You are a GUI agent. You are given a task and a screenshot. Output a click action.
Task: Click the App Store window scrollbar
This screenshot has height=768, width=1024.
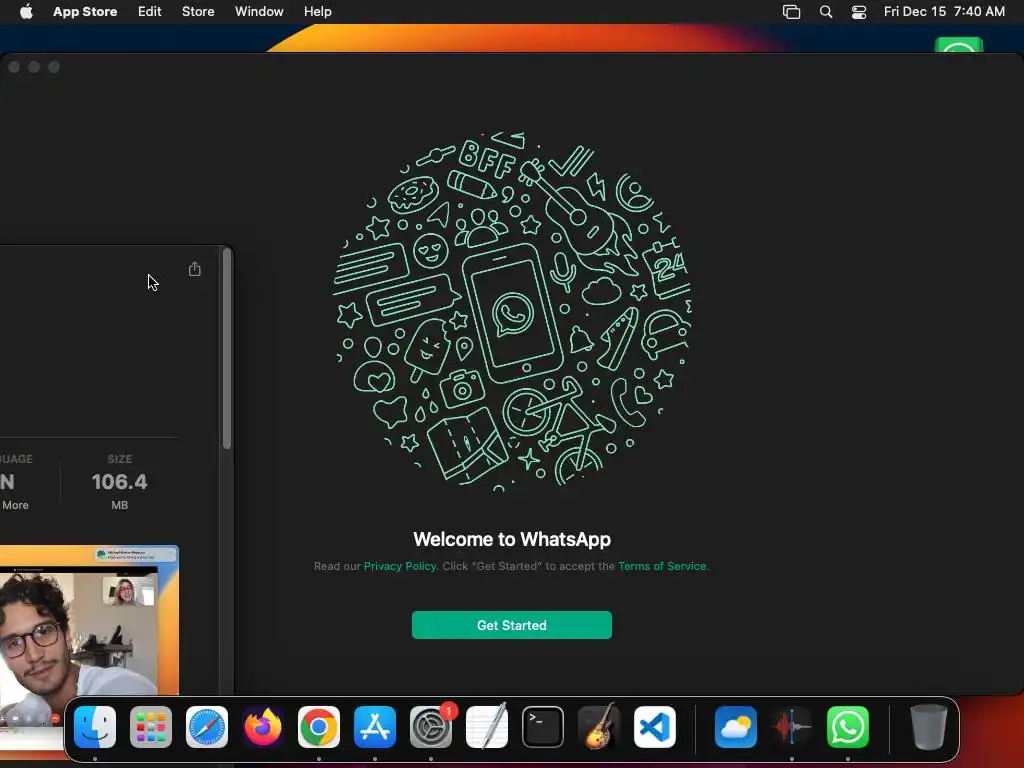pyautogui.click(x=227, y=349)
